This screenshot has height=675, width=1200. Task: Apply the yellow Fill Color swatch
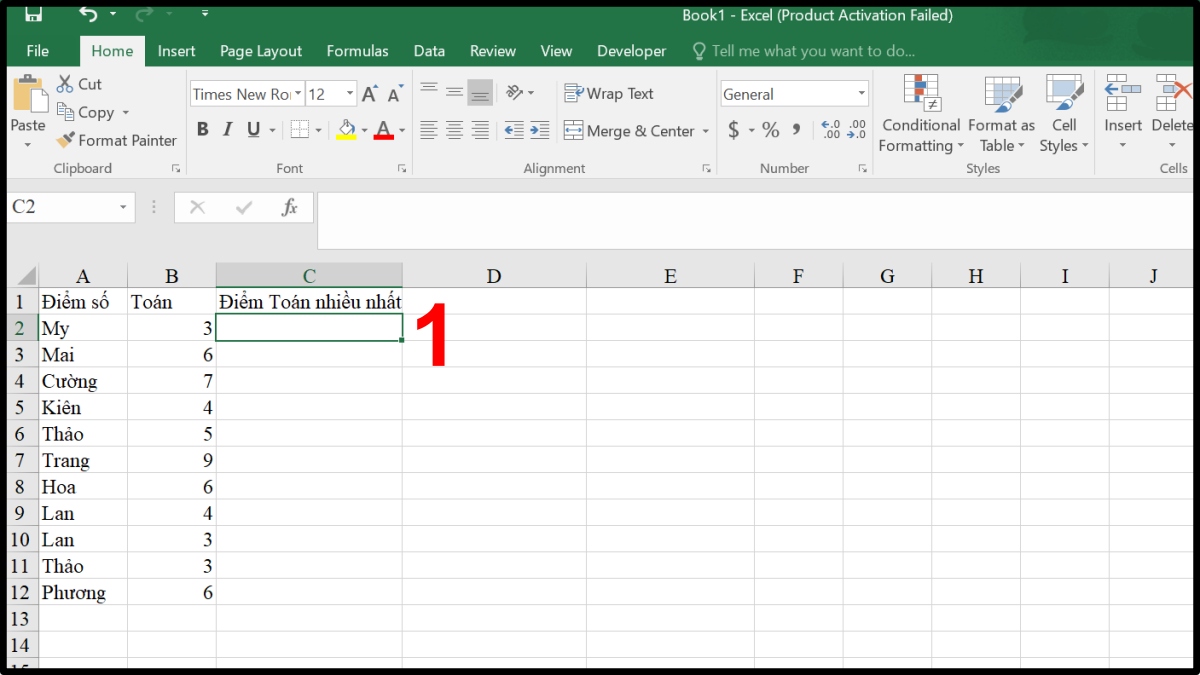(x=346, y=130)
